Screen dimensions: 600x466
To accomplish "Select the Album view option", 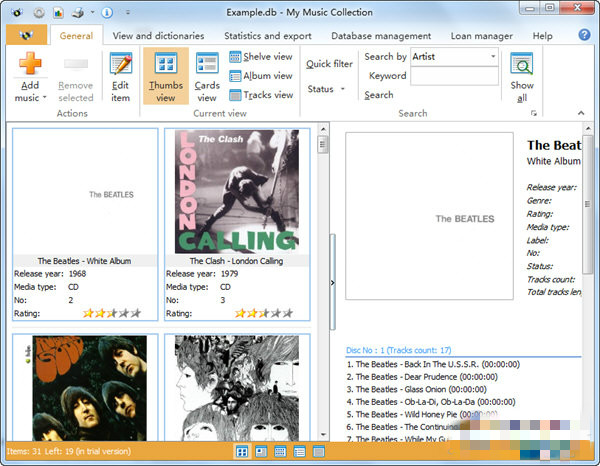I will tap(261, 76).
